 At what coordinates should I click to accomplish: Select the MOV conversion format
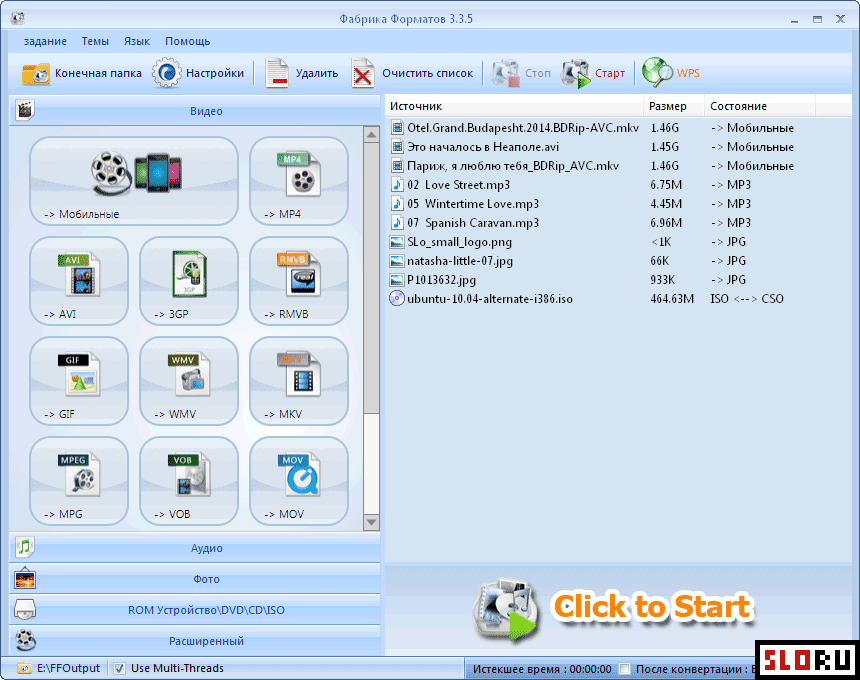click(299, 481)
